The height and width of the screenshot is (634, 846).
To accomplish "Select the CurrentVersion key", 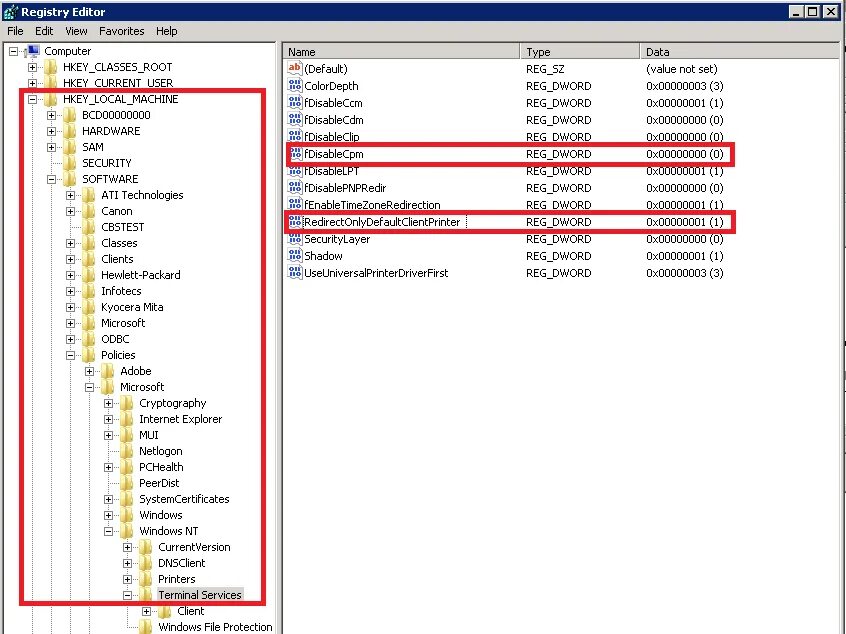I will click(x=194, y=547).
